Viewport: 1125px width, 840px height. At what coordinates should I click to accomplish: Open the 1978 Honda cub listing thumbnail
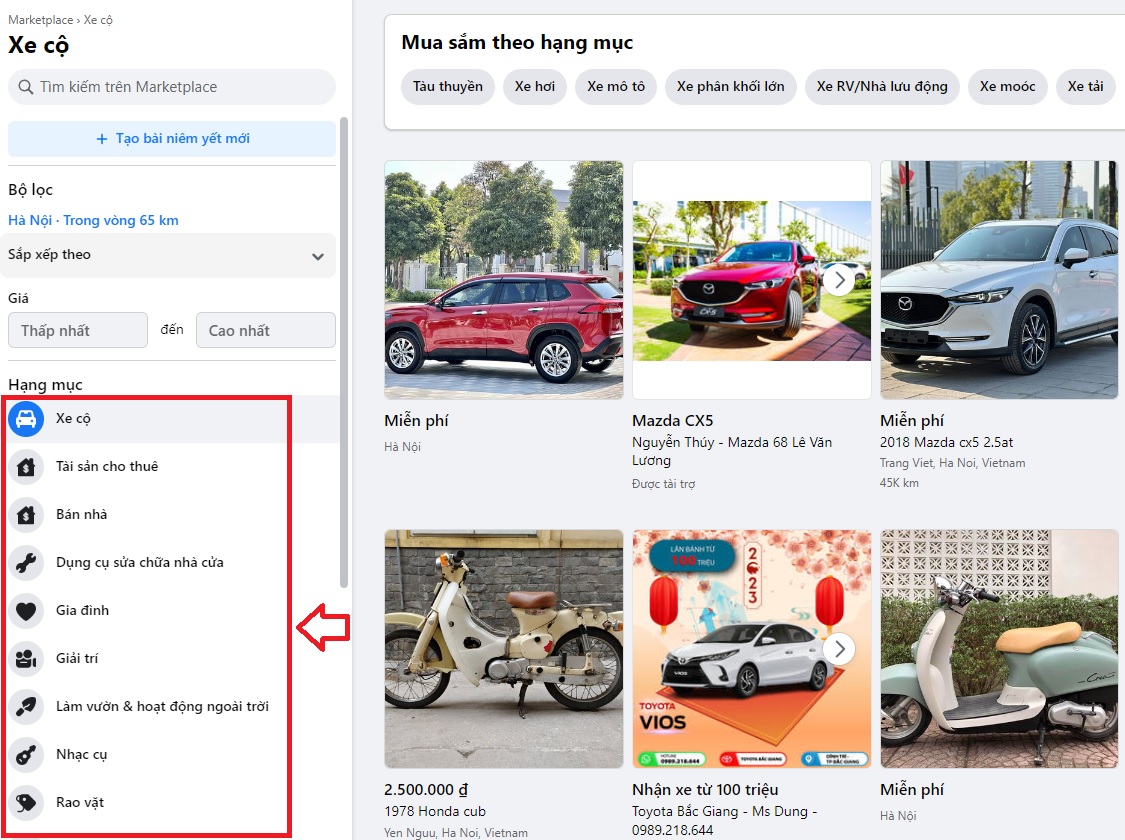[503, 649]
